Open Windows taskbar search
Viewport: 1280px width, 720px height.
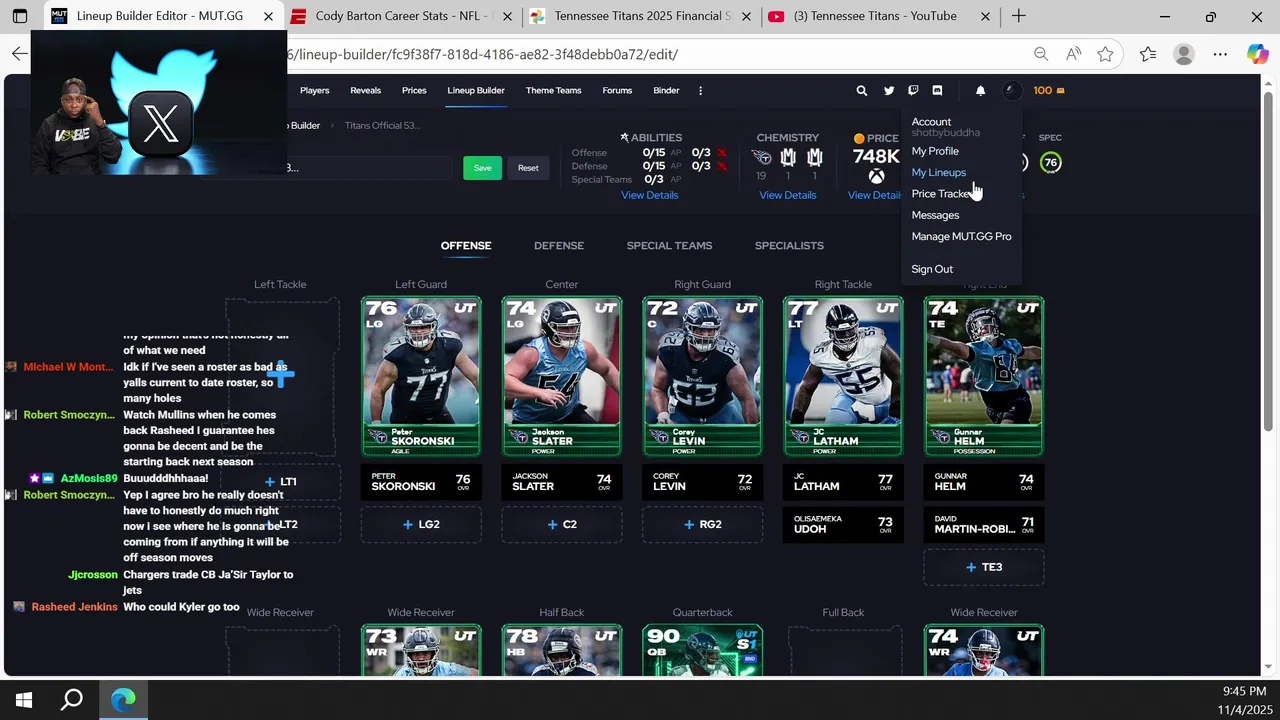tap(72, 700)
